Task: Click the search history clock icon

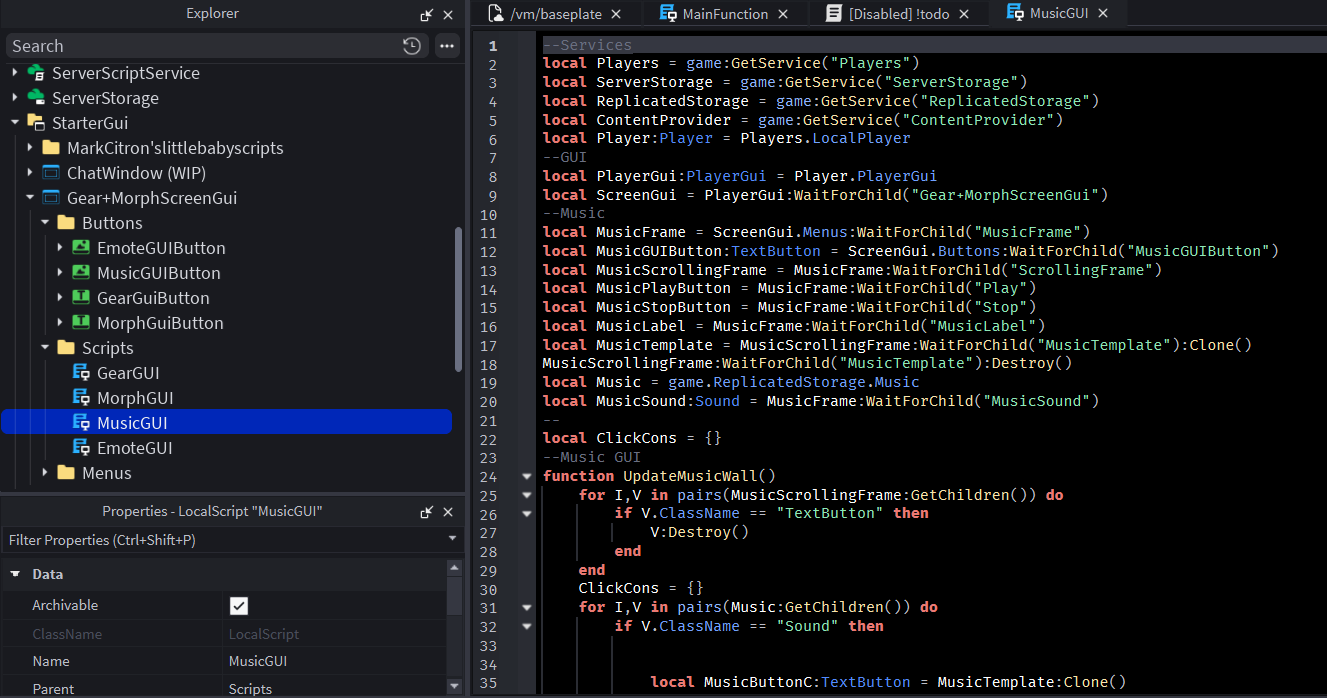Action: (x=411, y=46)
